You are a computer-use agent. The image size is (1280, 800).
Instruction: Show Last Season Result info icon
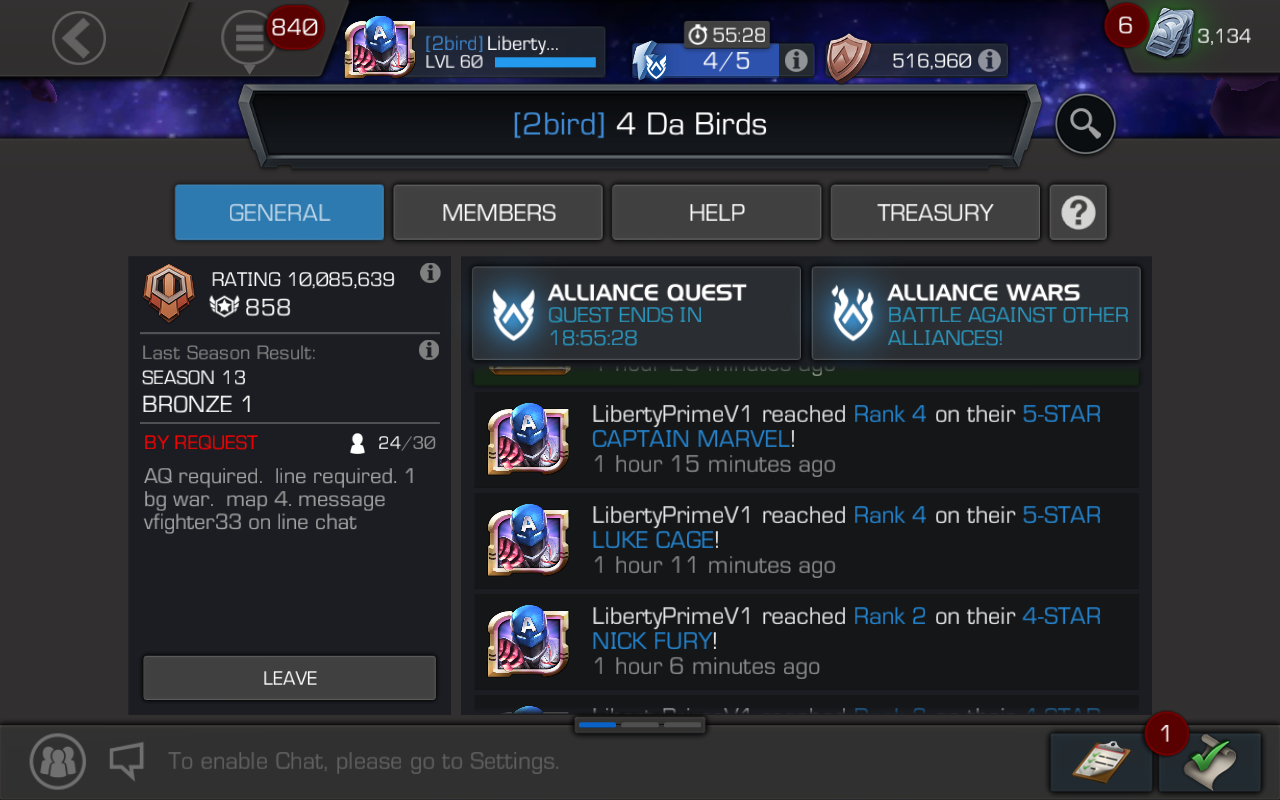[429, 350]
